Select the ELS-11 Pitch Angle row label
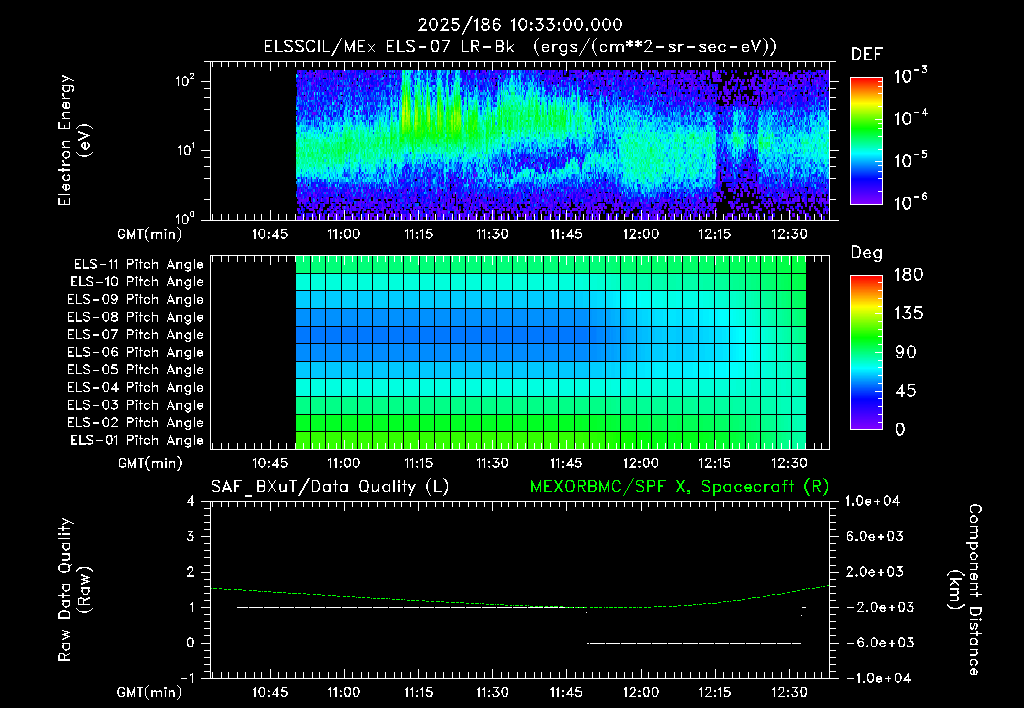 coord(138,265)
